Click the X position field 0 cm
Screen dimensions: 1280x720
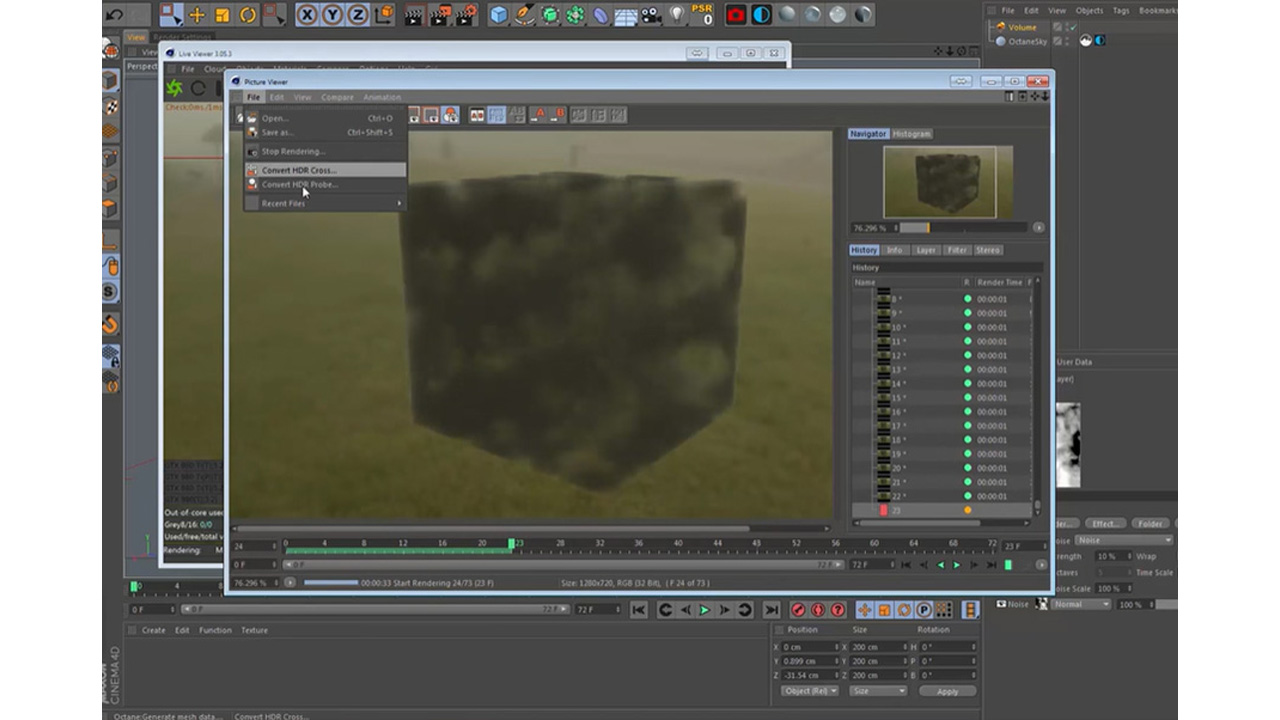point(810,647)
